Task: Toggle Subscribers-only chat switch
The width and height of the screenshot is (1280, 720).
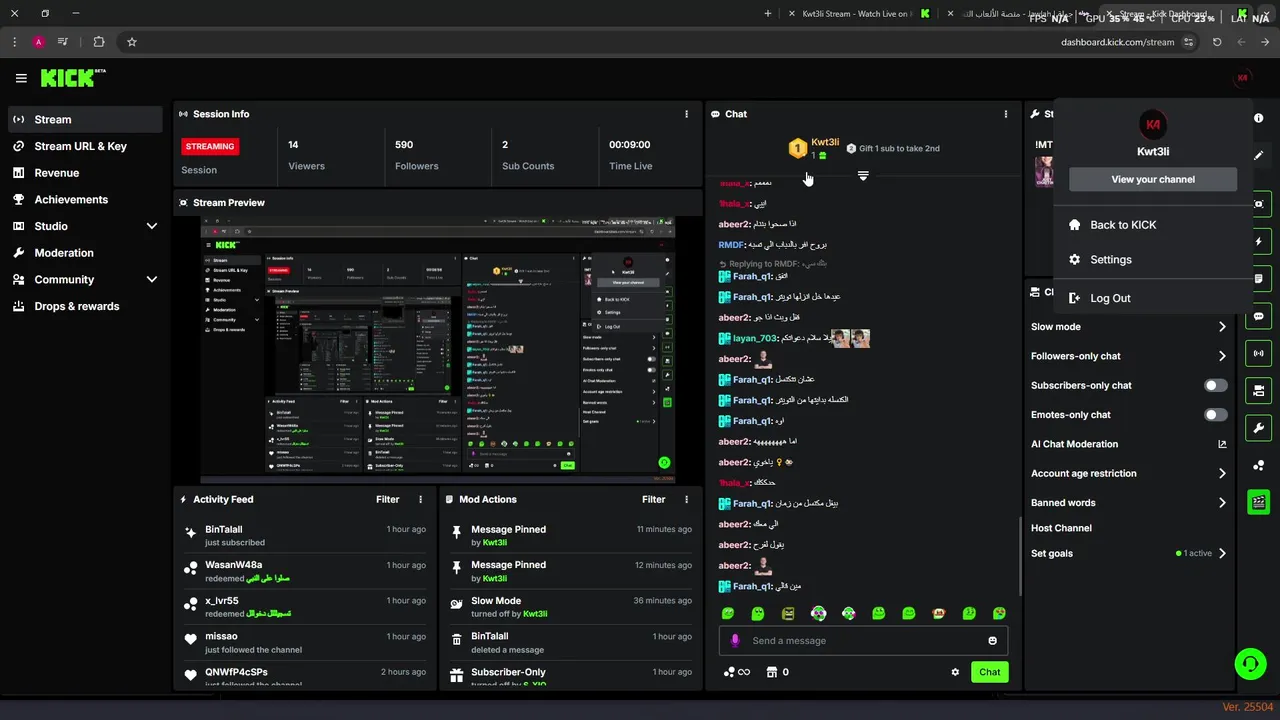Action: point(1216,385)
